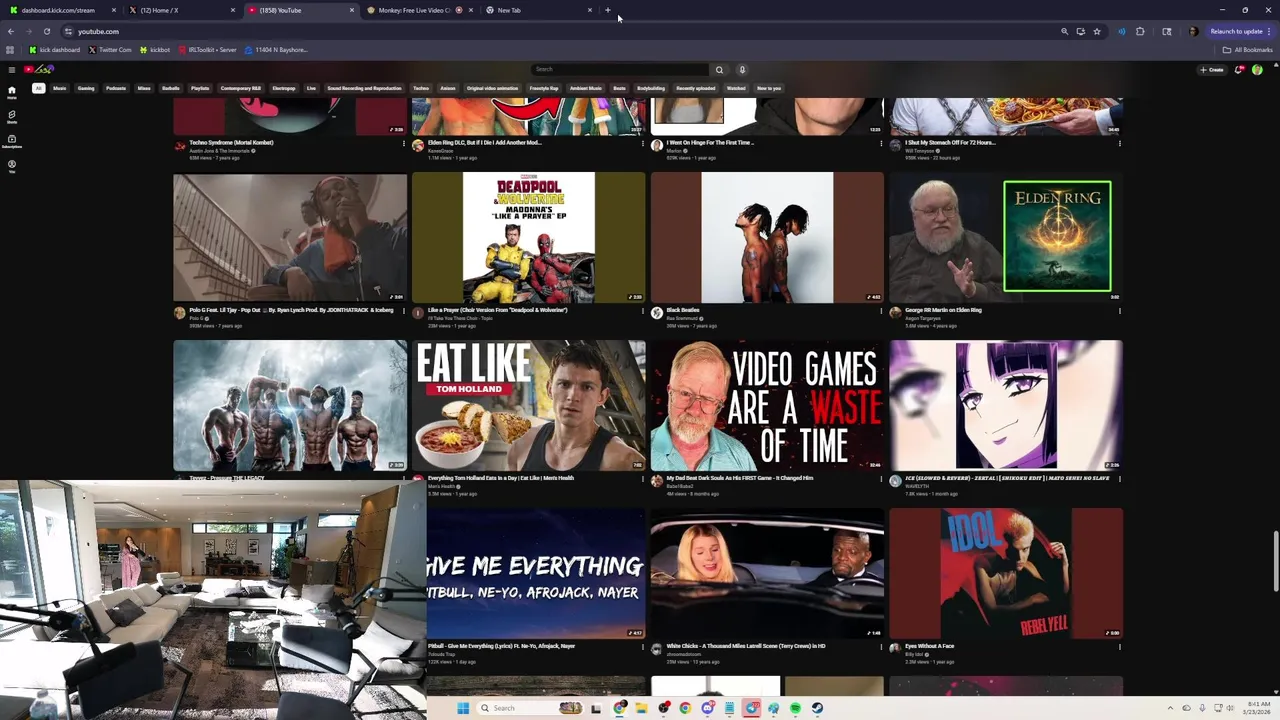Show hidden system tray icons chevron
This screenshot has height=720, width=1280.
1171,708
